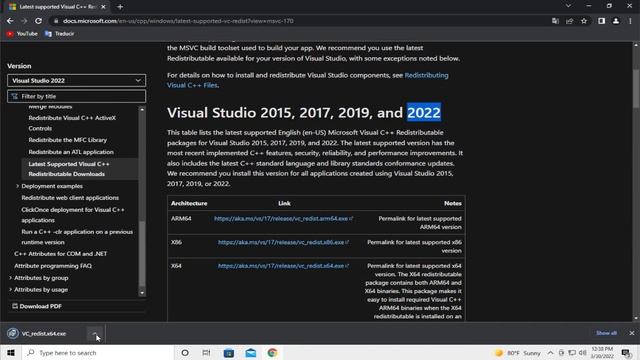
Task: Open Redistribute the MFC Library
Action: tap(67, 140)
